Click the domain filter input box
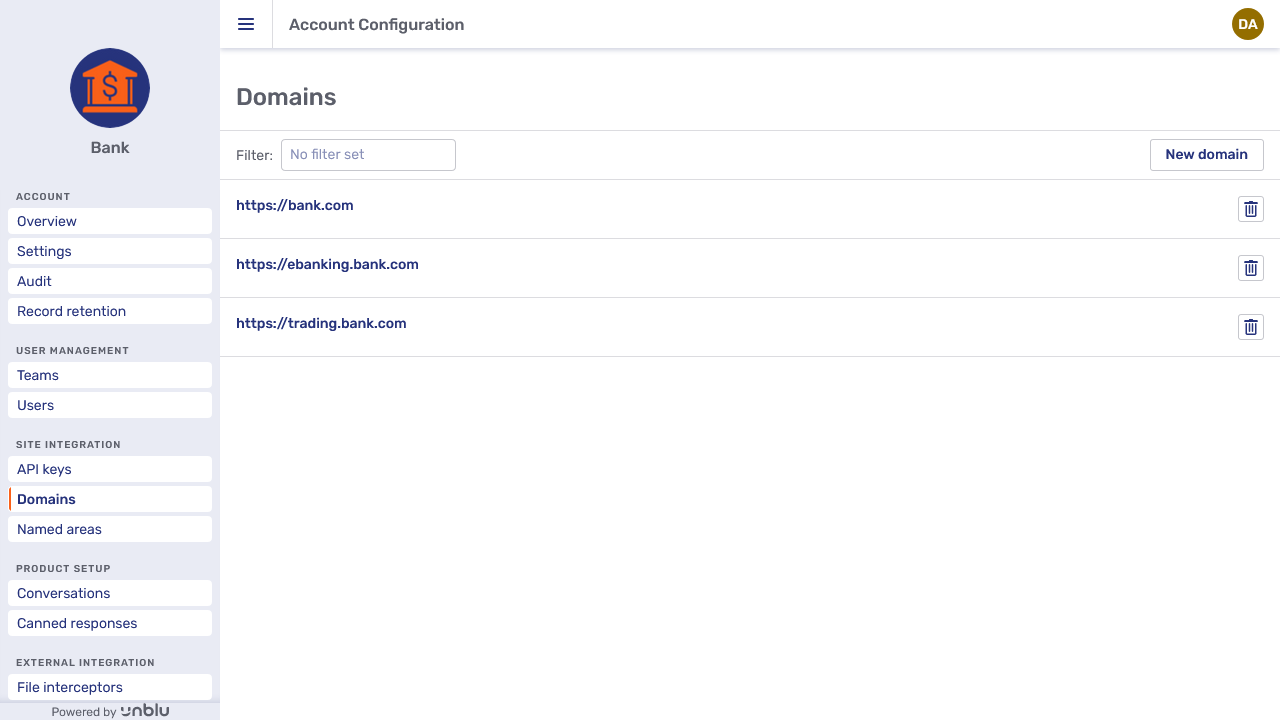The width and height of the screenshot is (1280, 720). tap(368, 154)
